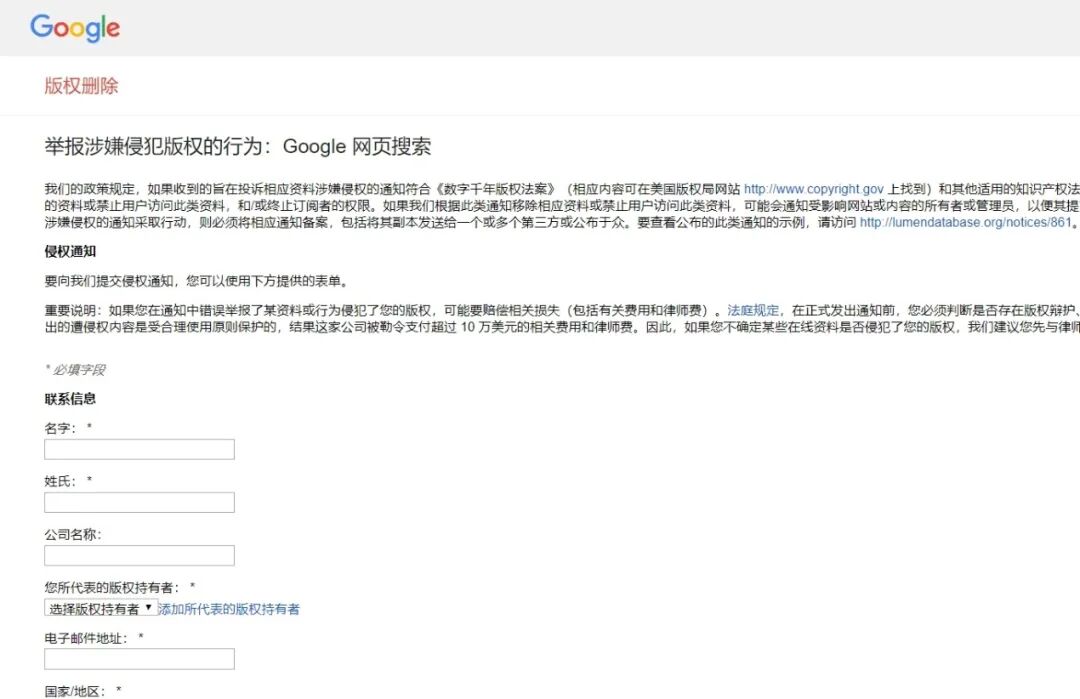
Task: Click inside the 名字 first name field
Action: [x=138, y=449]
